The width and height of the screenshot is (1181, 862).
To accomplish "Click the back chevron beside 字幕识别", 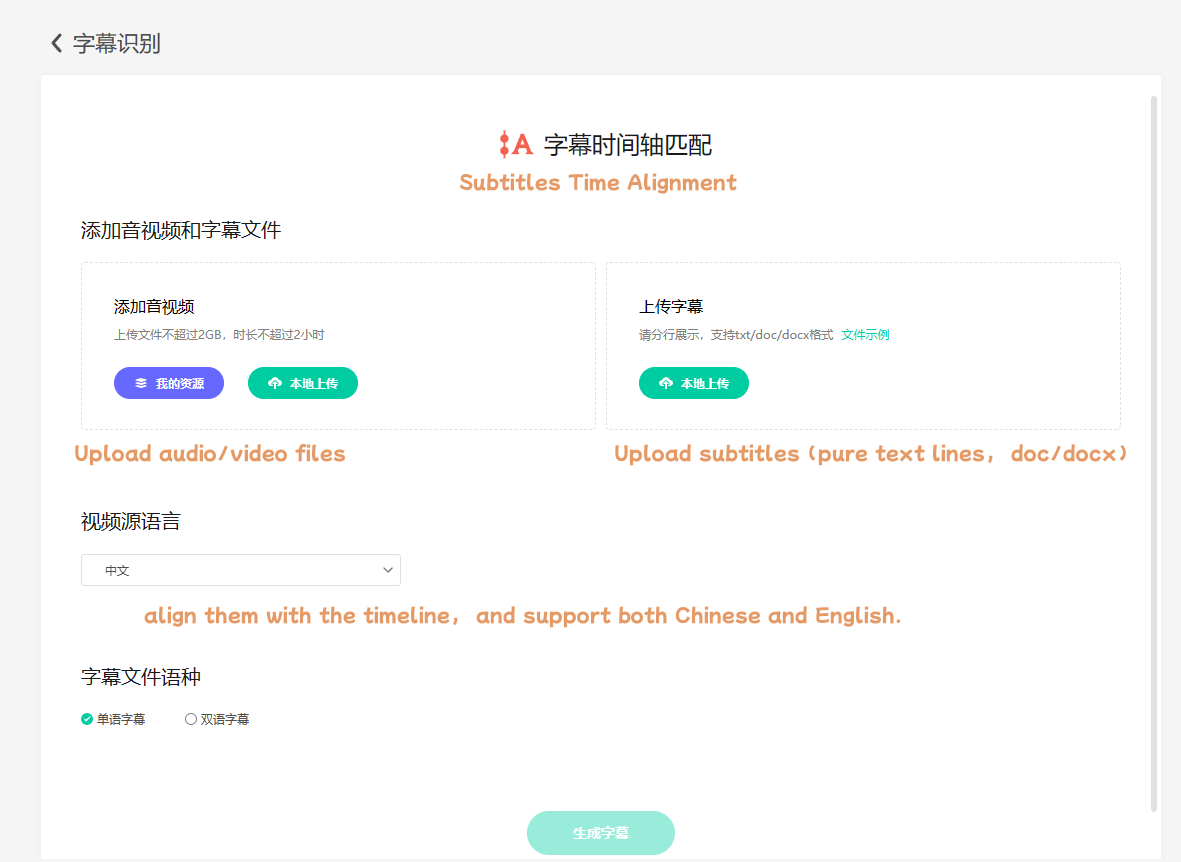I will [55, 44].
